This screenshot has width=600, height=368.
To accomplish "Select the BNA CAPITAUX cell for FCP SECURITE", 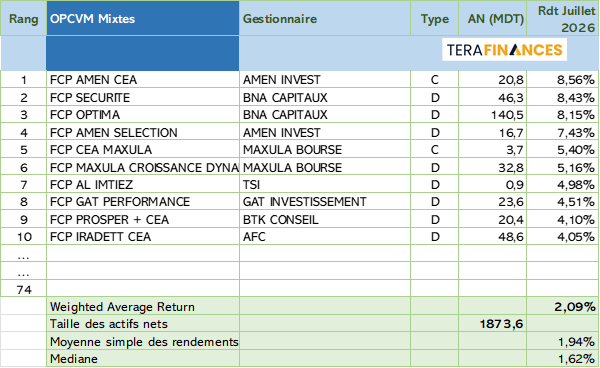I will (325, 98).
